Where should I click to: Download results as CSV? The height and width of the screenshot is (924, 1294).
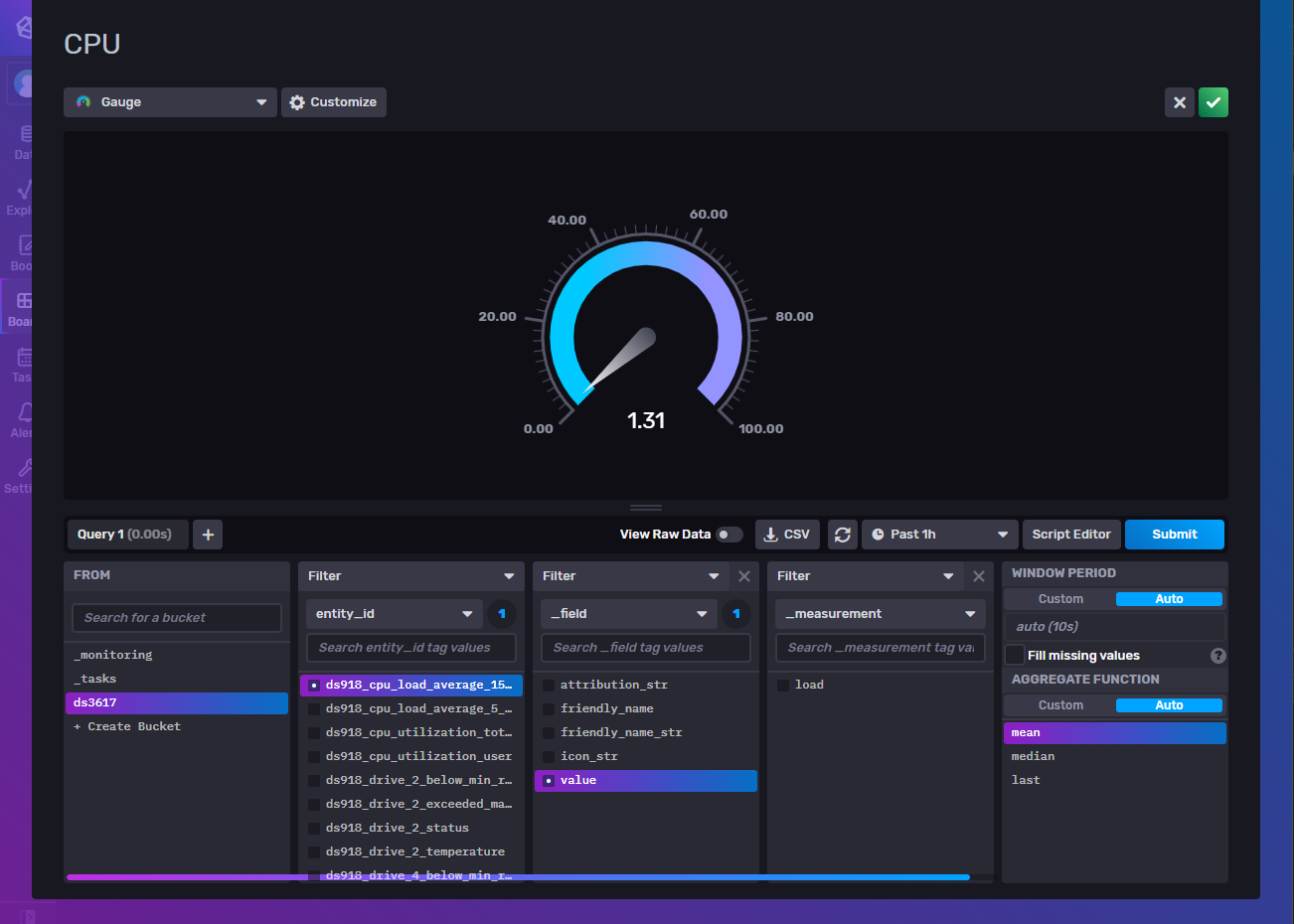787,535
